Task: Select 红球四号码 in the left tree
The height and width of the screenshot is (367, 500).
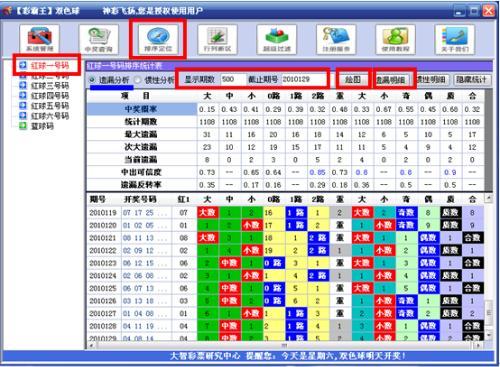Action: click(x=49, y=96)
